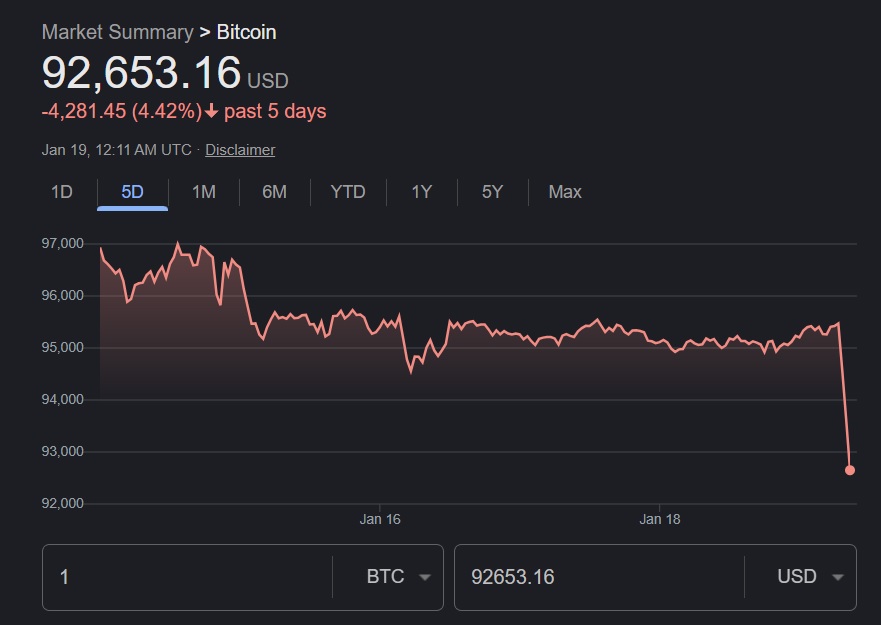The height and width of the screenshot is (625, 881).
Task: Click the 97,000 axis value
Action: (62, 243)
